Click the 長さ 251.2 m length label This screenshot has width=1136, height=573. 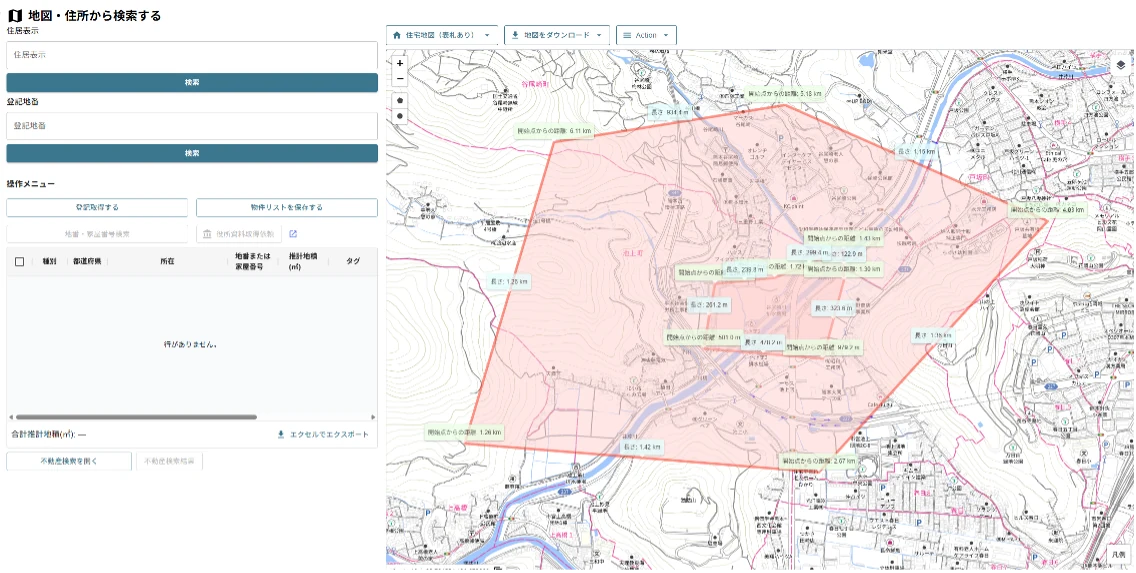pyautogui.click(x=710, y=305)
